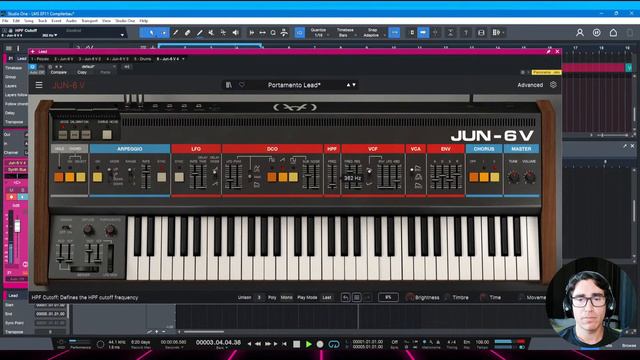The height and width of the screenshot is (360, 640).
Task: Open the user account icon
Action: point(580,33)
